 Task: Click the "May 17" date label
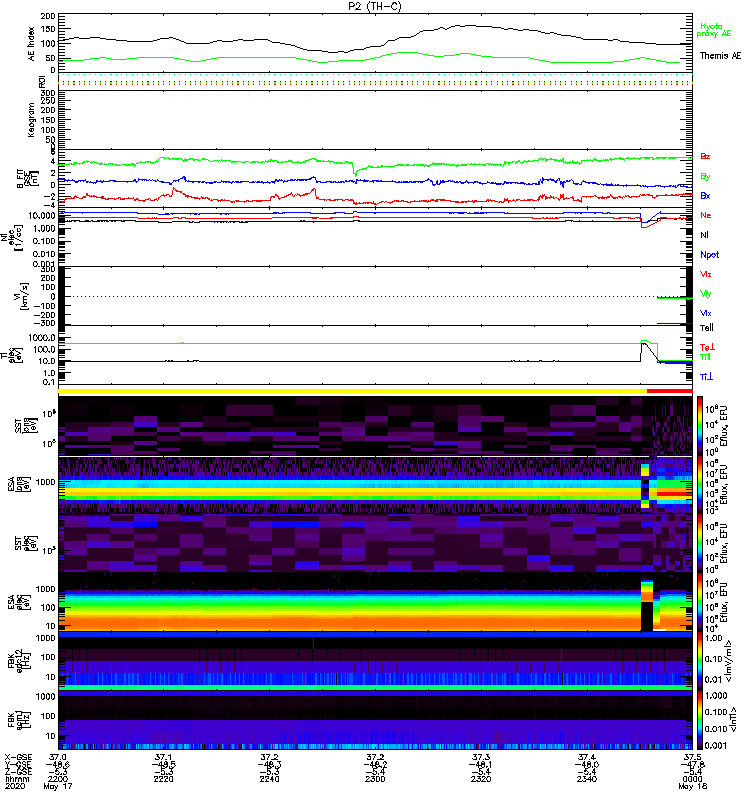(58, 786)
